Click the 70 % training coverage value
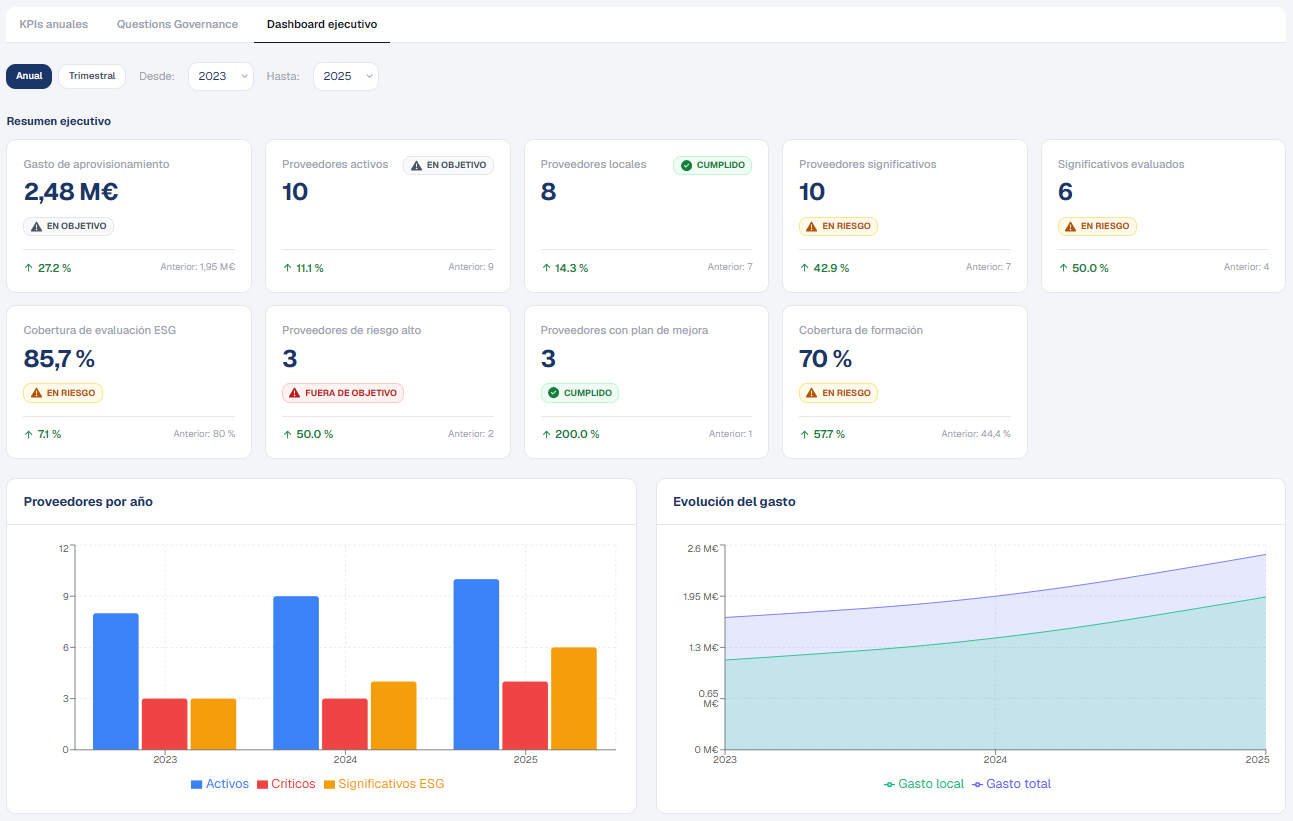 click(826, 358)
